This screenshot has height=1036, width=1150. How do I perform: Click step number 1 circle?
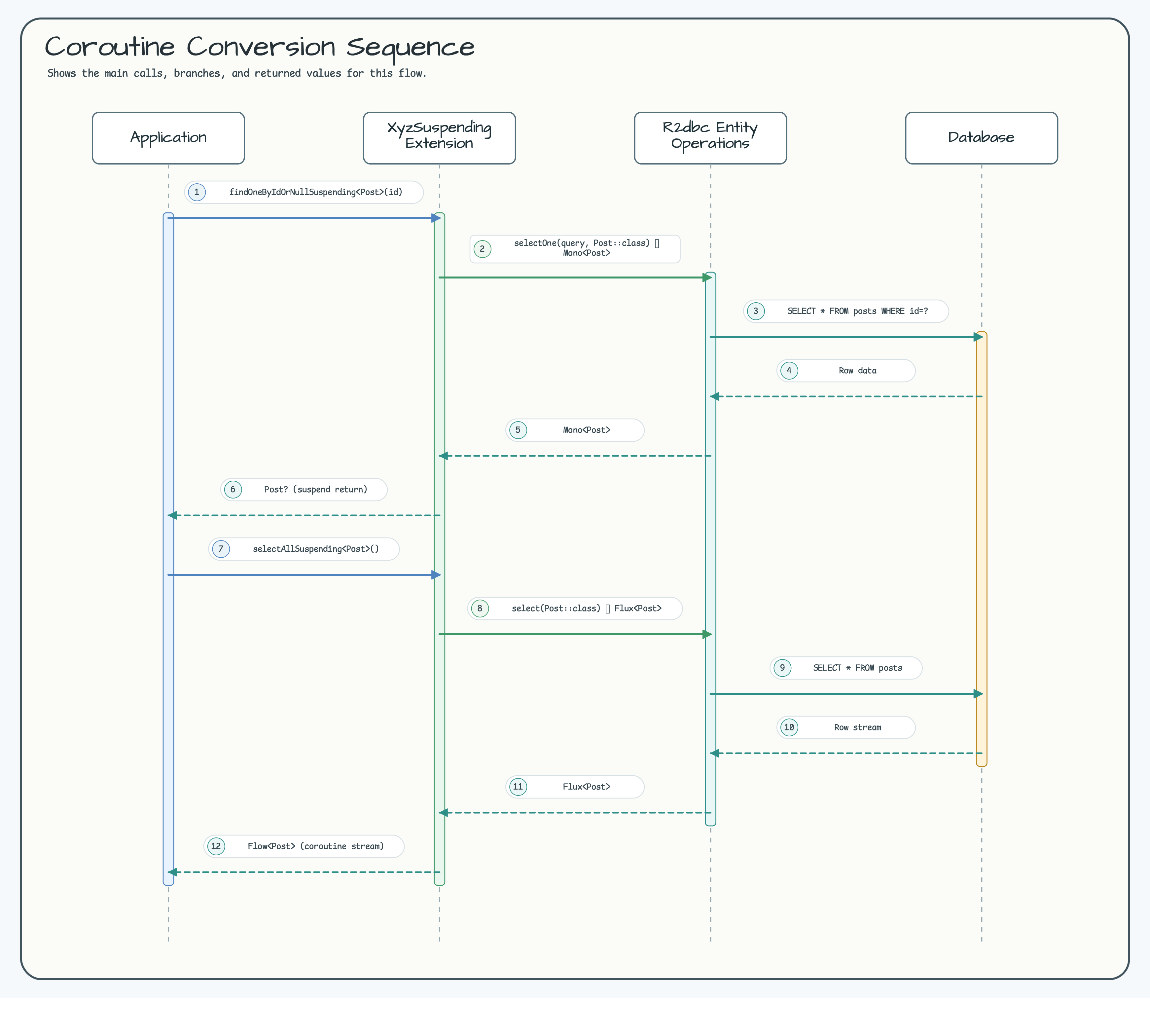197,192
